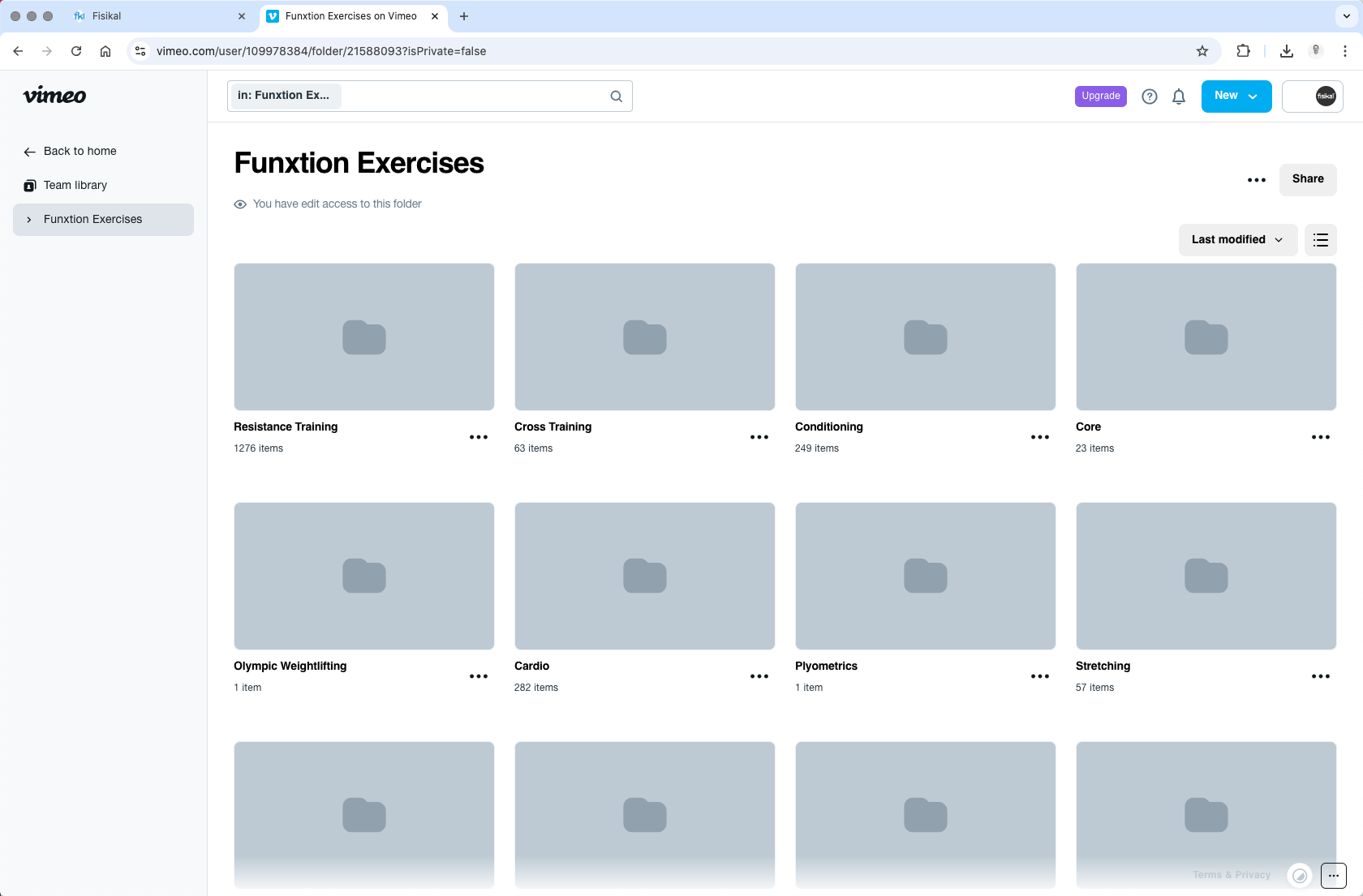
Task: Open the Plyometrics folder thumbnail
Action: pyautogui.click(x=926, y=577)
